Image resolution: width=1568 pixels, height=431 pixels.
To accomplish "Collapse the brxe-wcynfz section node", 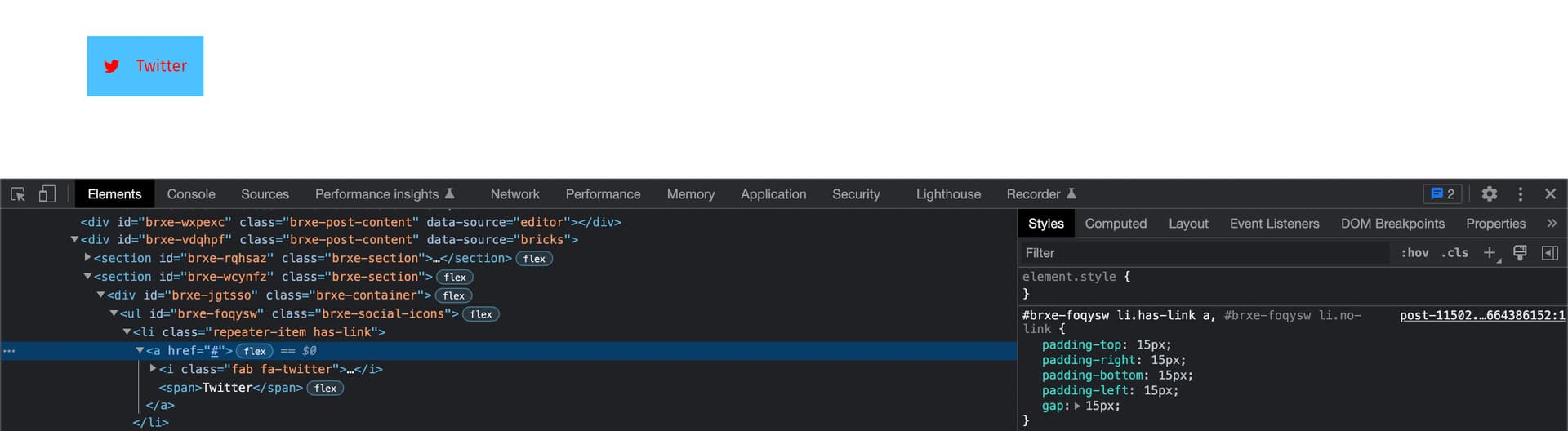I will pyautogui.click(x=87, y=276).
